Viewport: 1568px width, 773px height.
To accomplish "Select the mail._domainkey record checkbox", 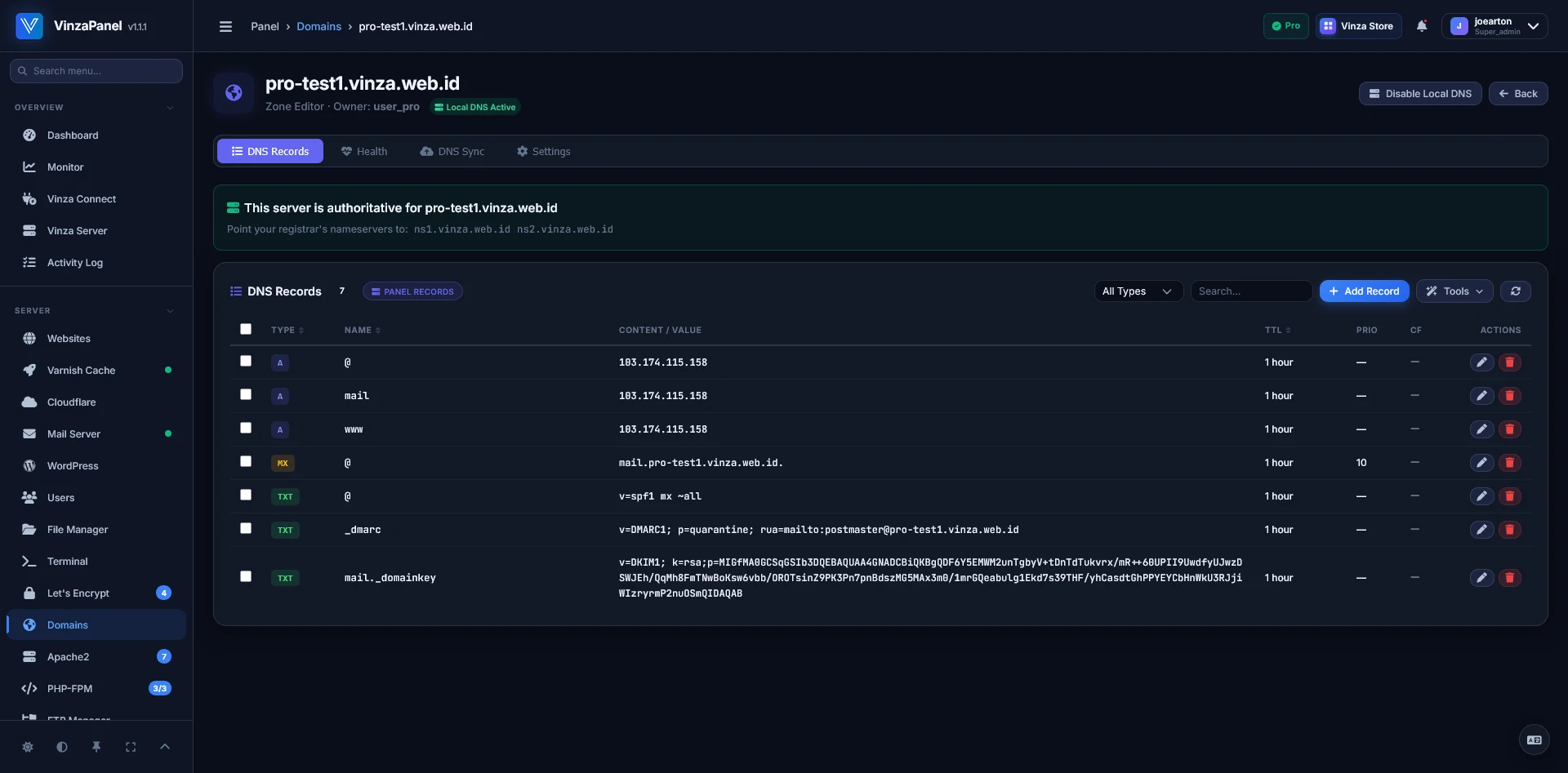I will [246, 577].
